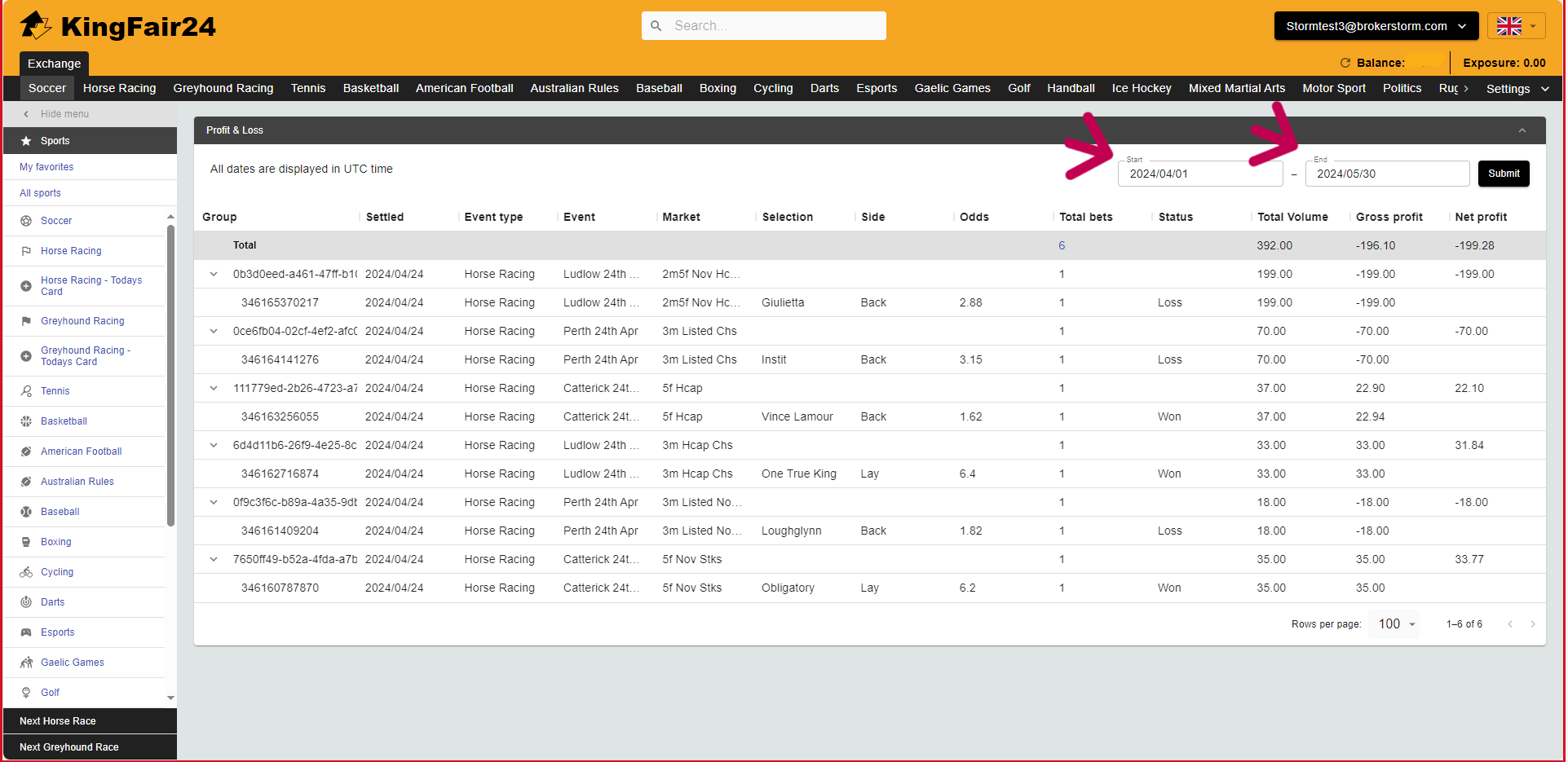Collapse group row 111779ed-2b26-4723

click(x=214, y=388)
